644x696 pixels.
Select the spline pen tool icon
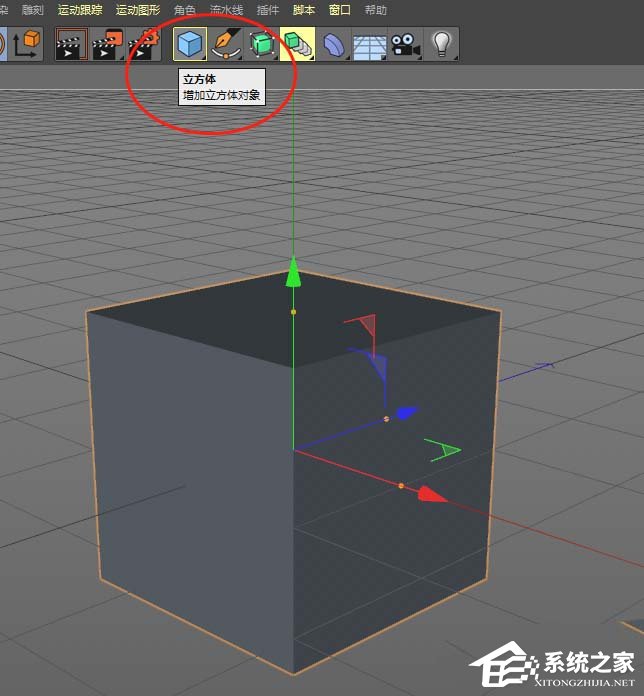click(x=226, y=44)
